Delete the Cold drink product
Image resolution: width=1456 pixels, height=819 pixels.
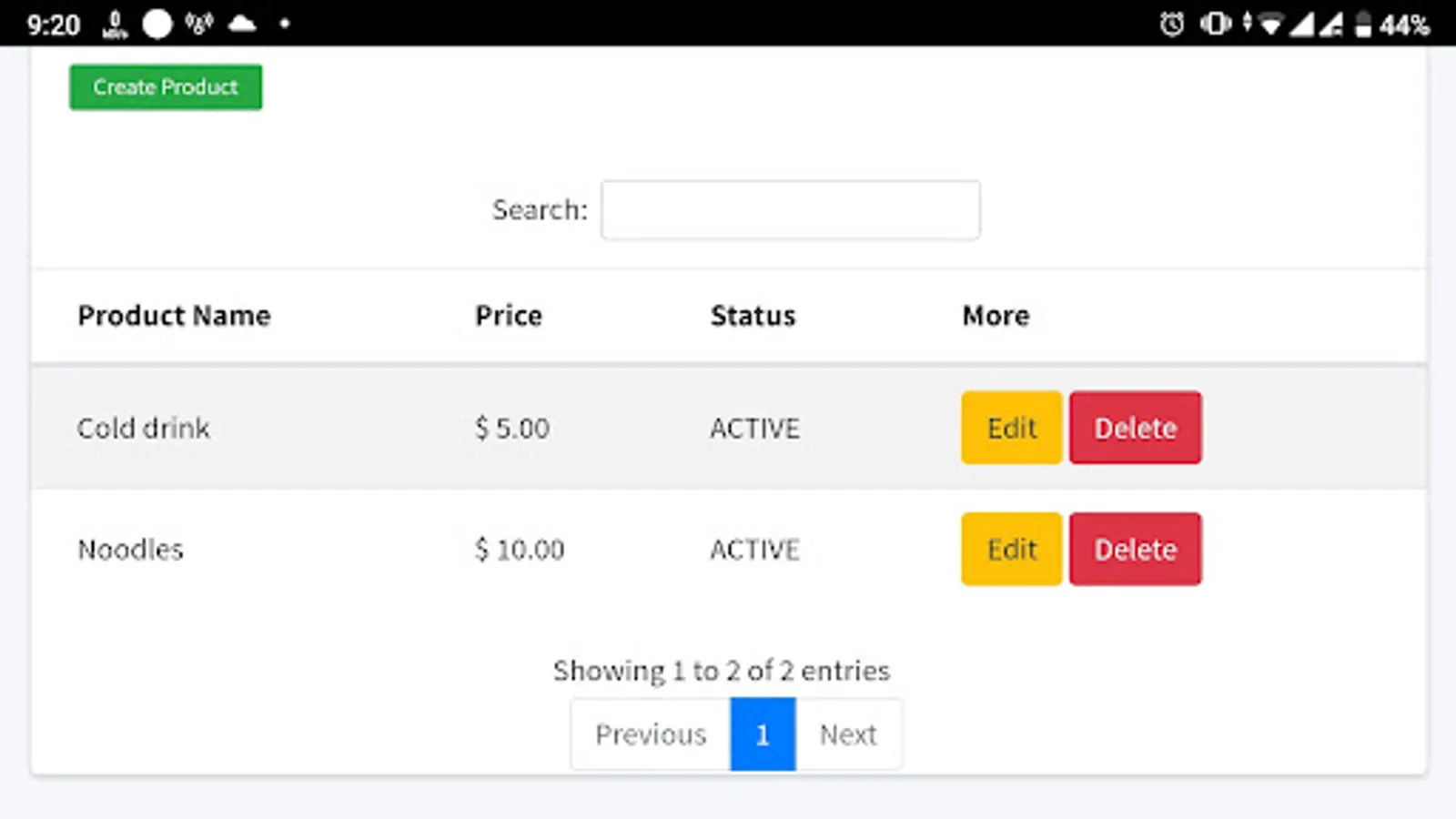pos(1135,428)
